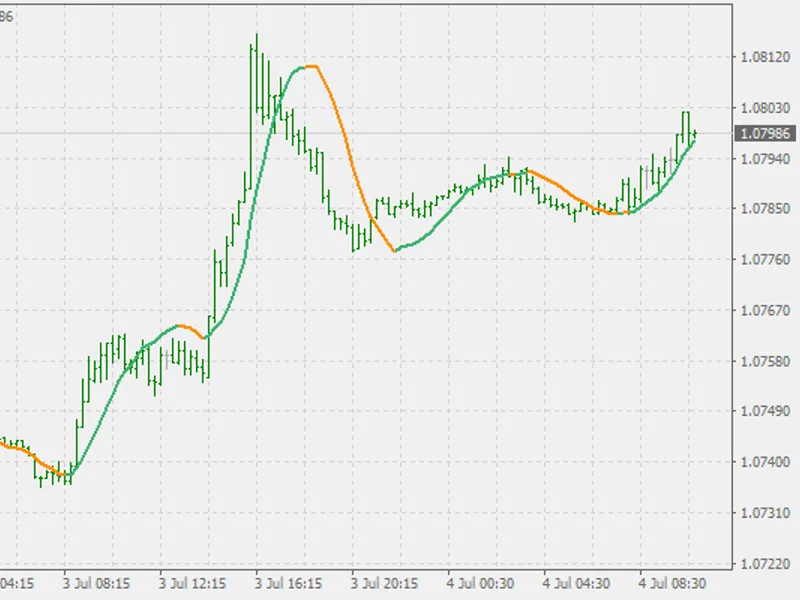
Task: Click time label 3 Jul 12:15
Action: pos(192,583)
